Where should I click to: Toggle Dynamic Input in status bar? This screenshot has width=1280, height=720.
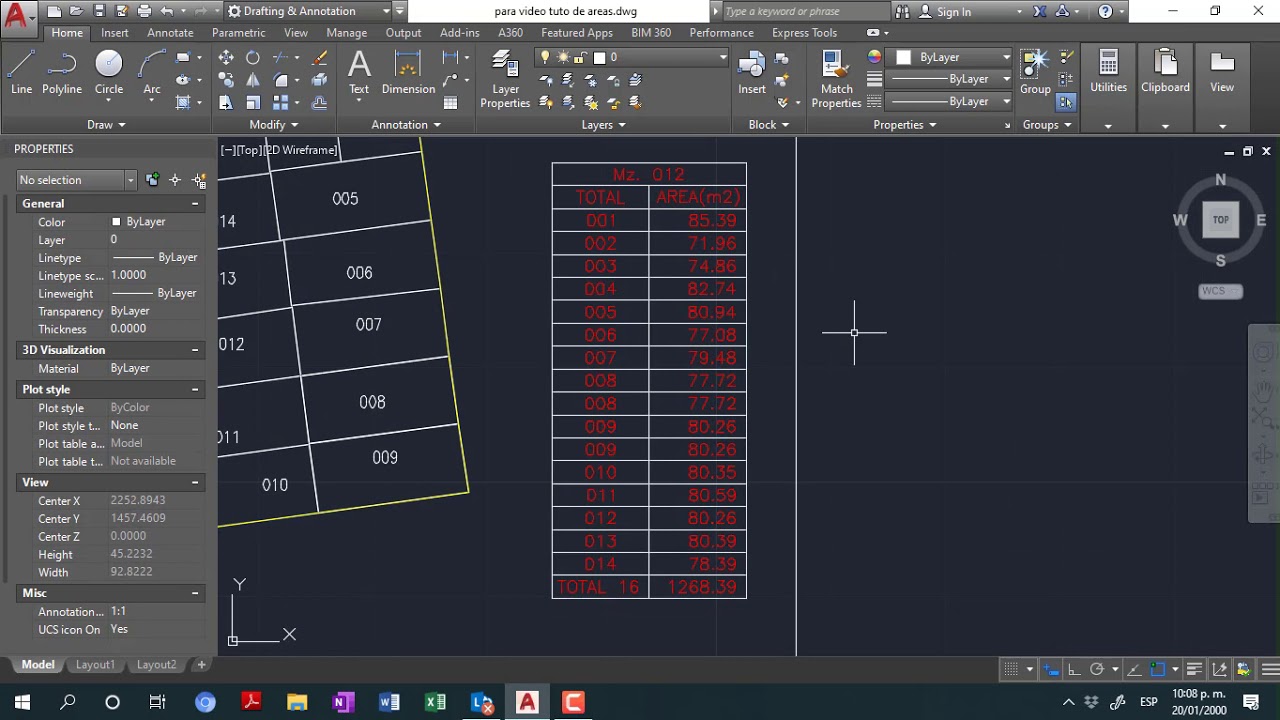click(1051, 669)
